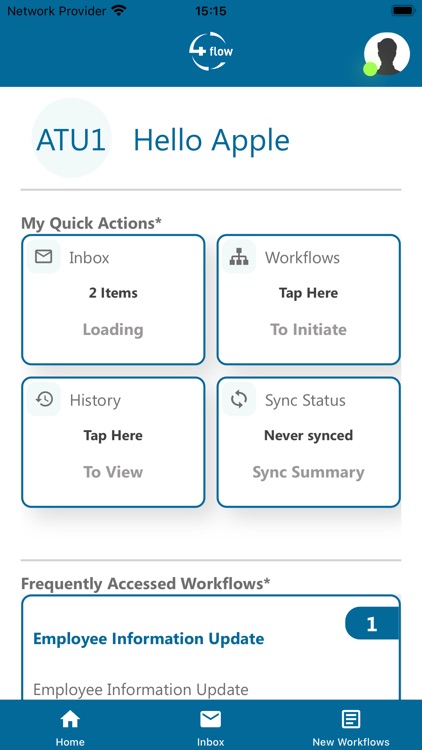Tap the Inbox envelope icon in bottom bar
The width and height of the screenshot is (422, 750).
pyautogui.click(x=211, y=719)
